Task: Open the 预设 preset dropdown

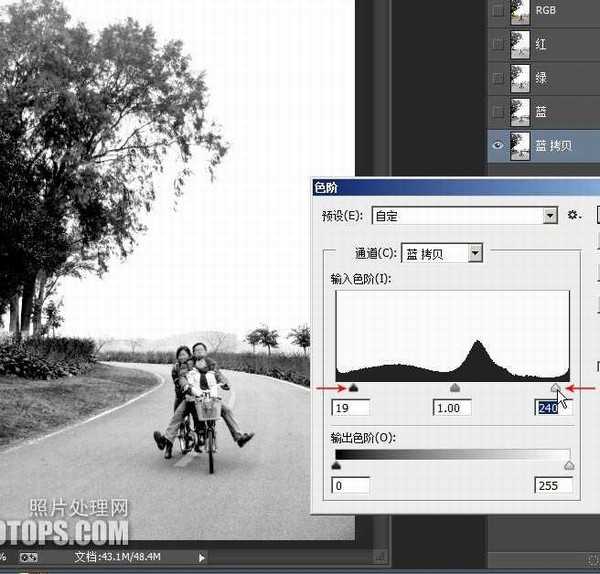Action: coord(549,215)
